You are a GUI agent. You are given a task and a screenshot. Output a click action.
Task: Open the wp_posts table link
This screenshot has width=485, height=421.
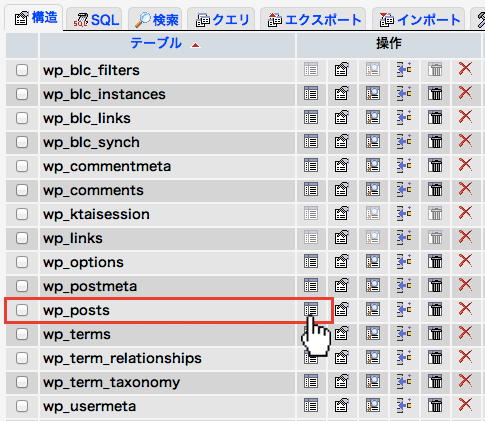[76, 310]
